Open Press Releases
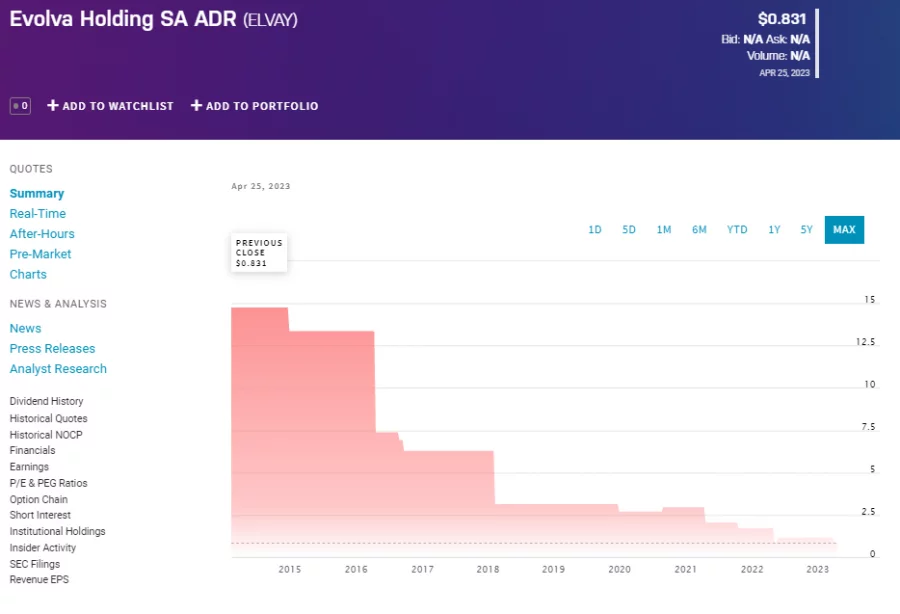 [x=52, y=348]
